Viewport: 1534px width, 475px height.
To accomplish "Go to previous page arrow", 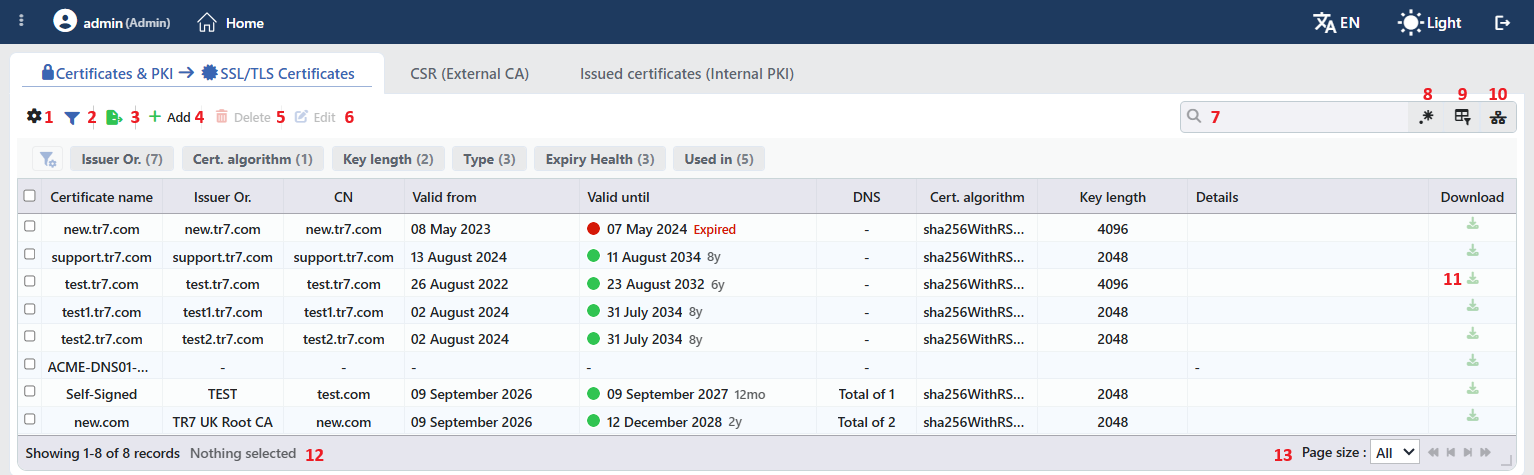I will (x=1451, y=453).
